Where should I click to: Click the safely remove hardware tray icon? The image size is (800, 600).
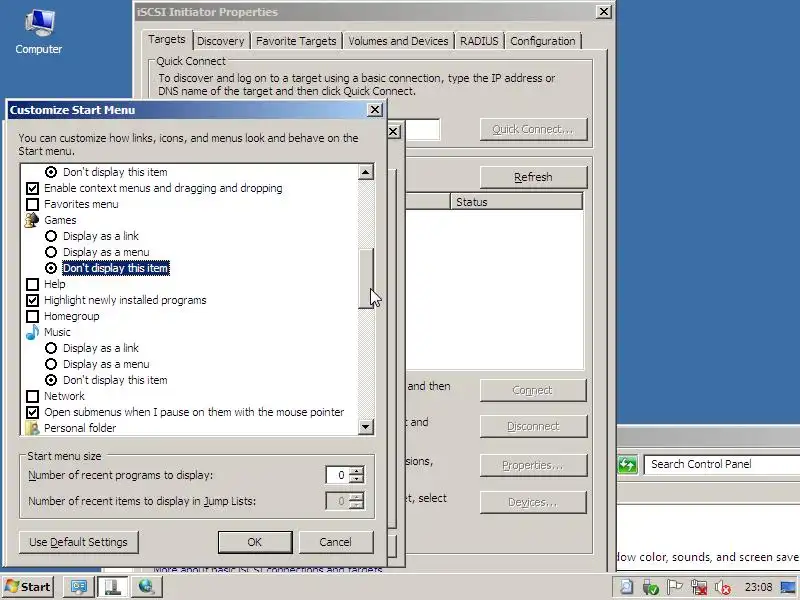pos(651,587)
